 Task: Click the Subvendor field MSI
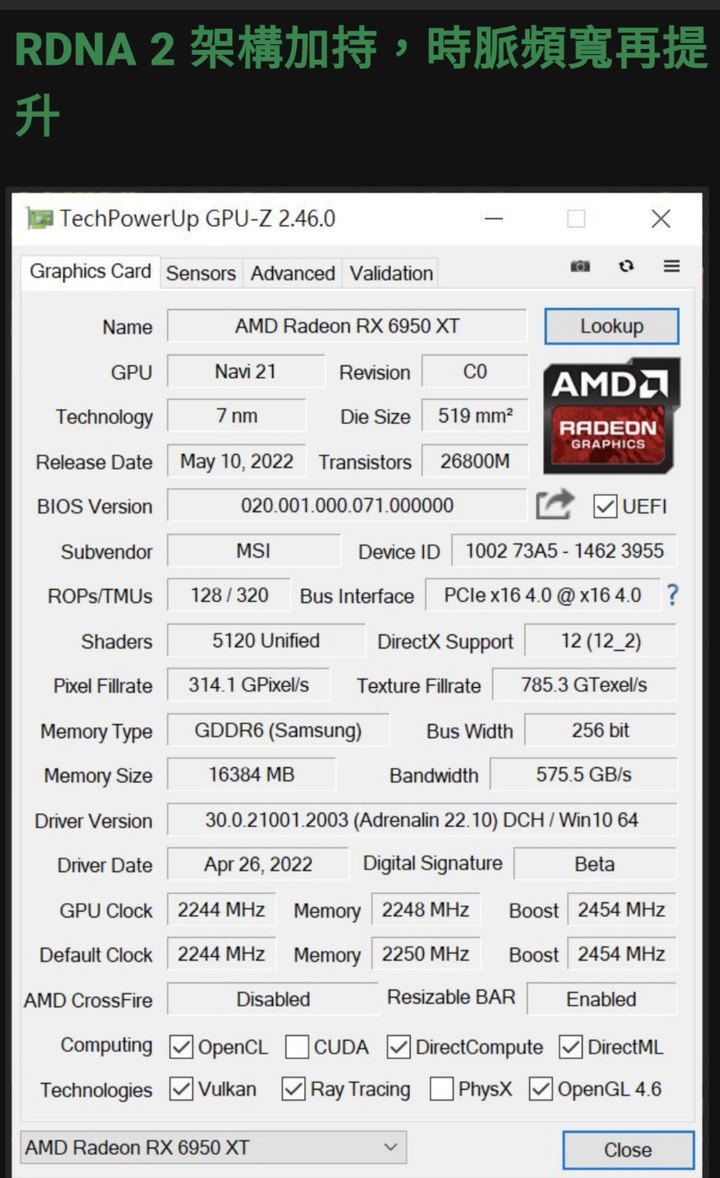pyautogui.click(x=253, y=551)
